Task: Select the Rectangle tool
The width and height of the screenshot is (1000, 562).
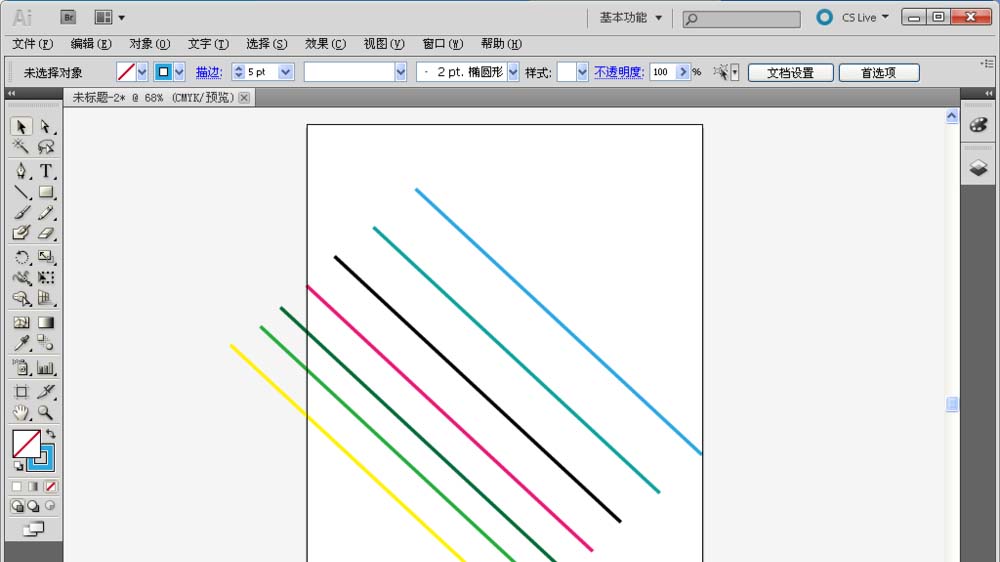Action: click(45, 192)
